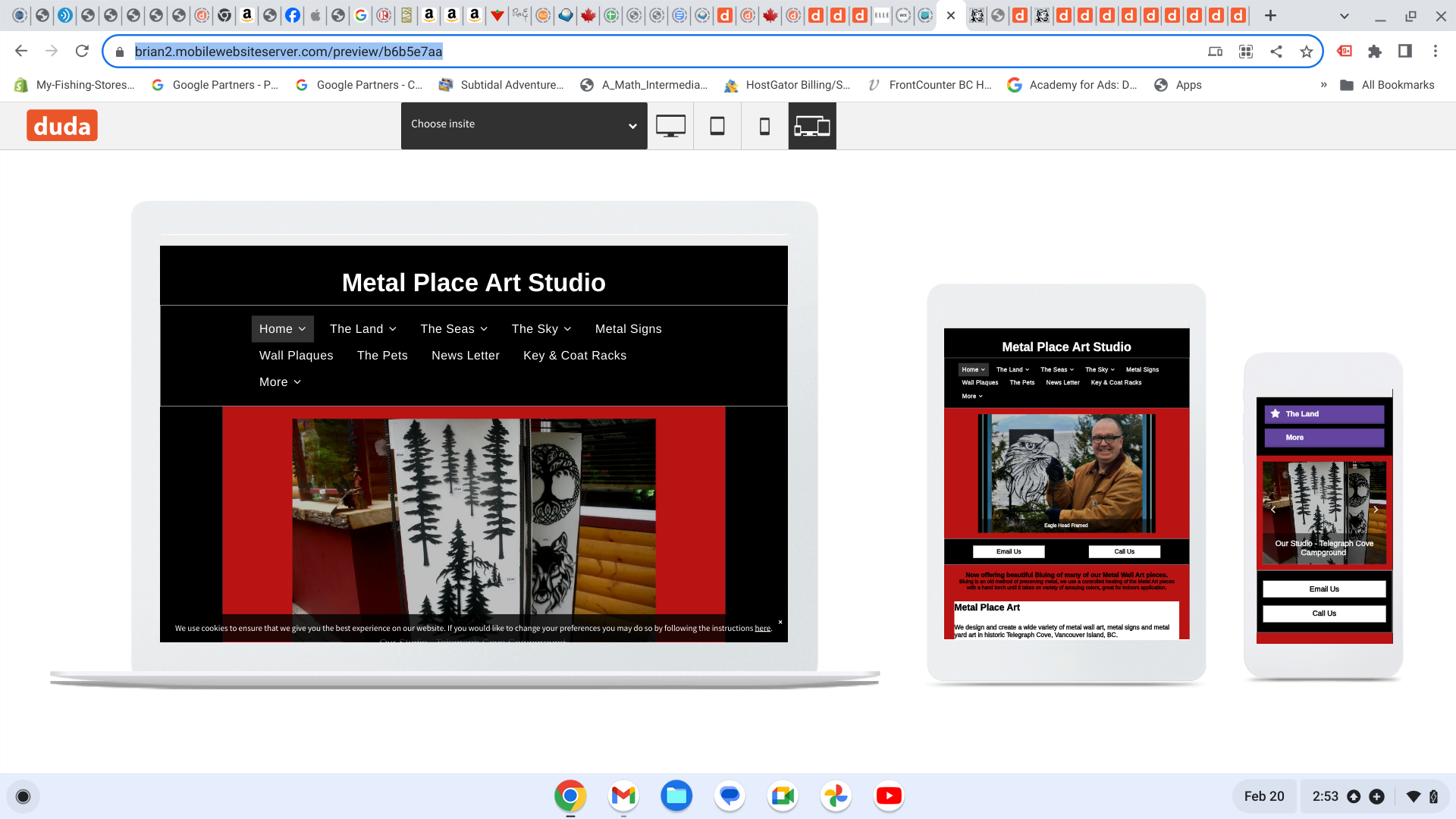Open All Bookmarks folder
Screen dimensions: 1456x819
[x=1387, y=85]
